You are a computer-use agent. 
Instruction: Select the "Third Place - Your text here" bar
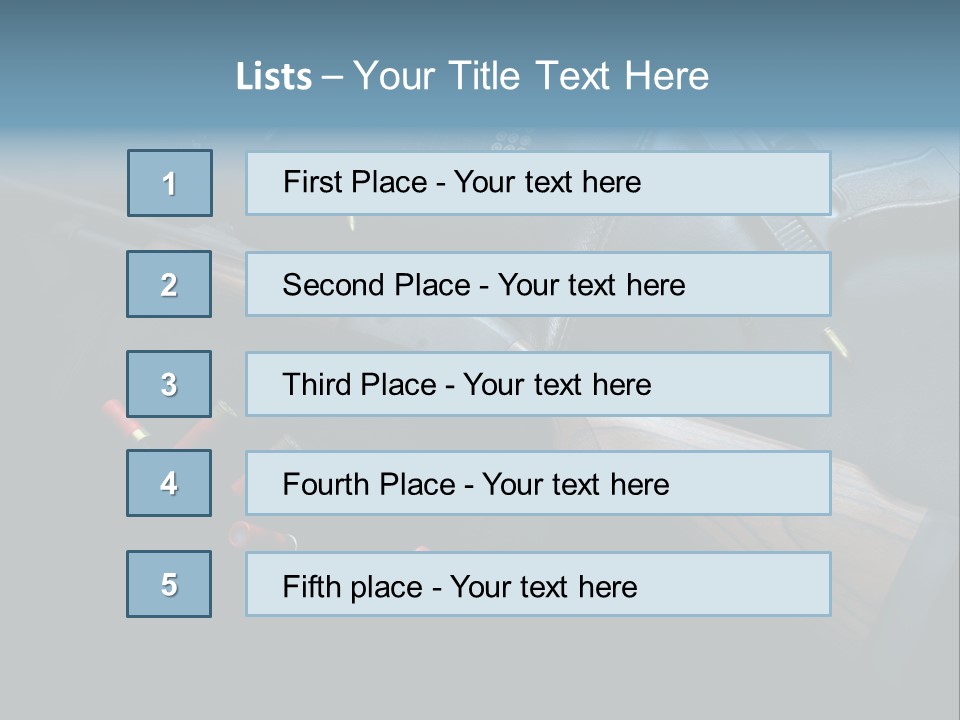click(538, 384)
